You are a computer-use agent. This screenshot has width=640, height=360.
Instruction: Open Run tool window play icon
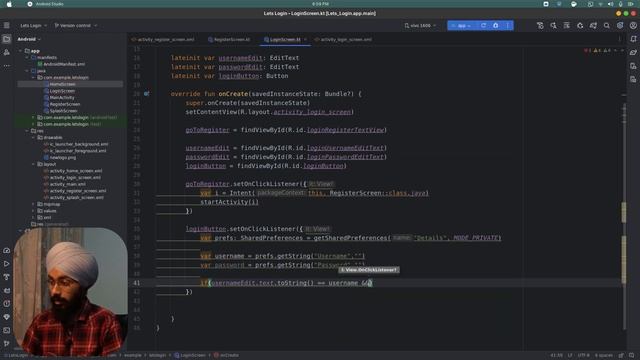[x=7, y=264]
